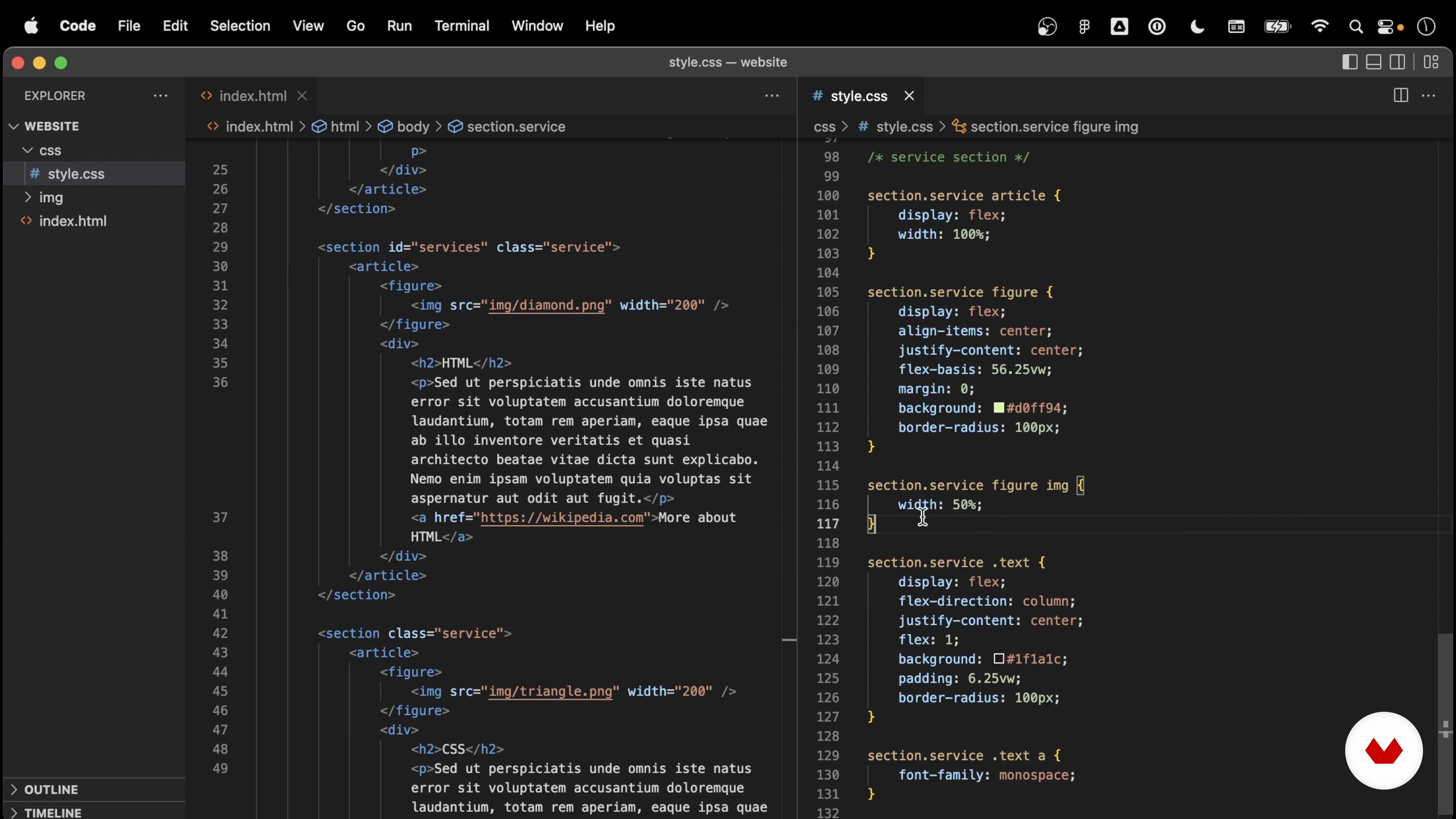
Task: Click body breadcrumb segment
Action: (x=413, y=127)
